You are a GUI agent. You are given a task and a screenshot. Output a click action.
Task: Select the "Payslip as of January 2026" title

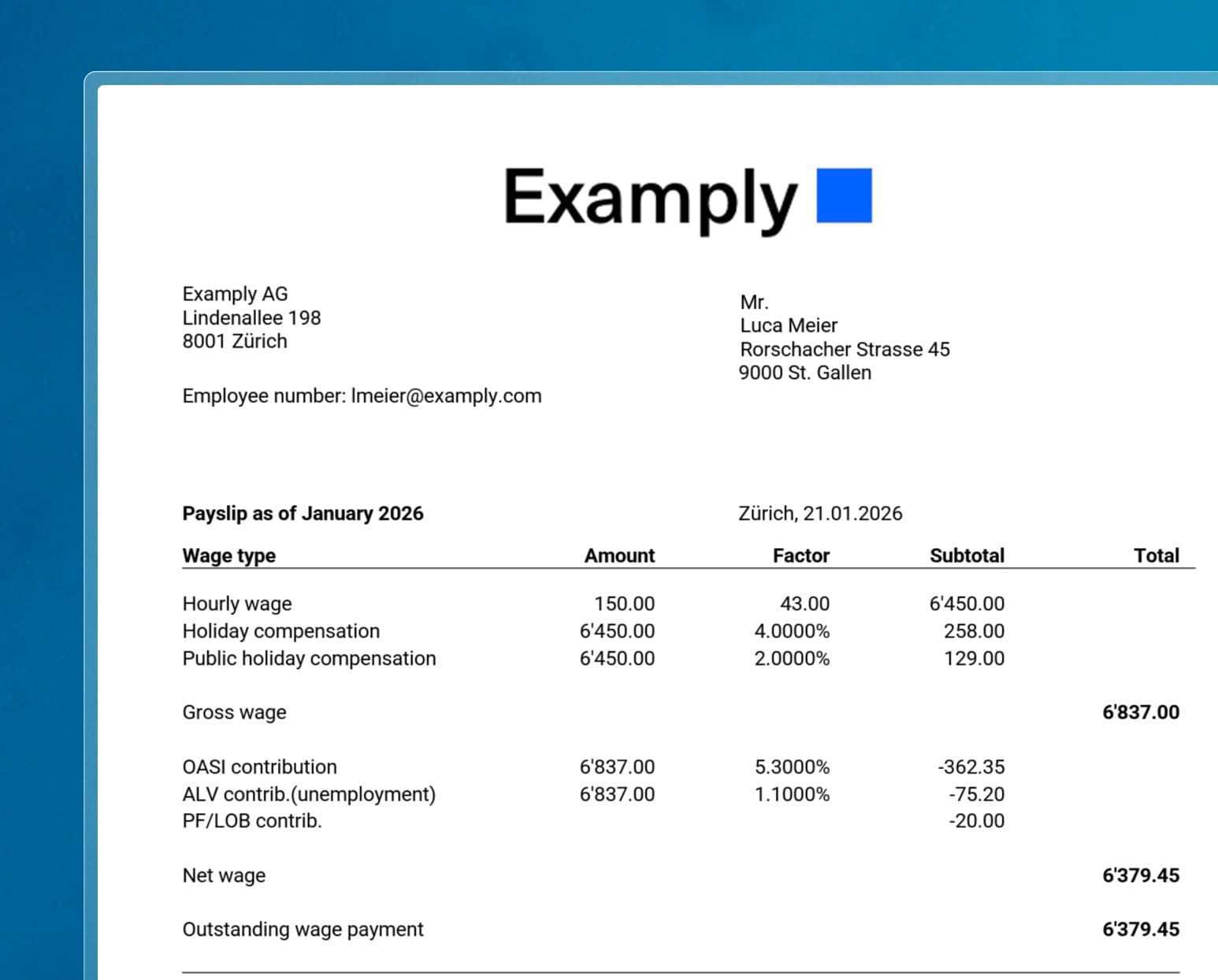click(x=303, y=514)
